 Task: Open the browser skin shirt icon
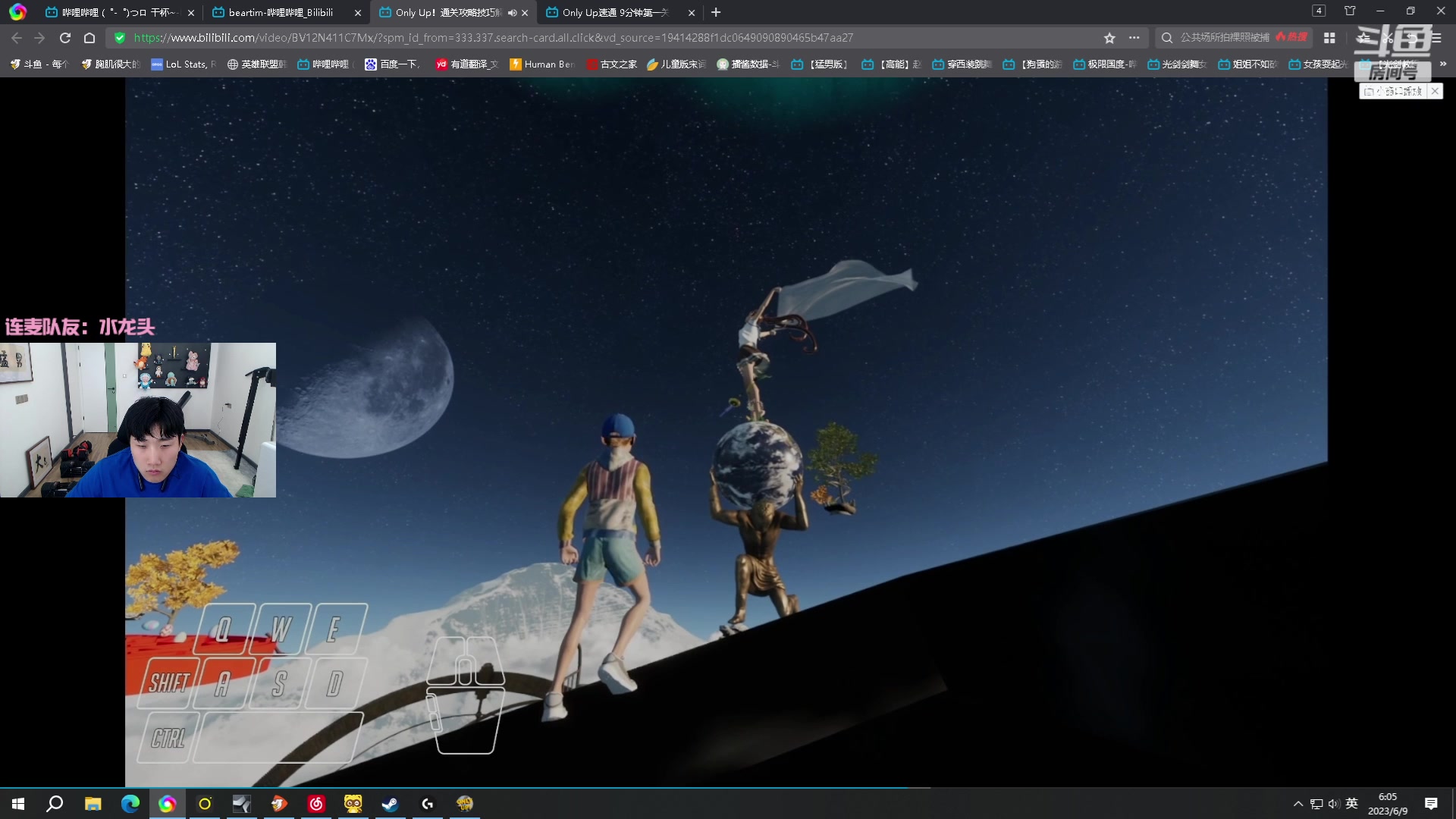point(1350,11)
